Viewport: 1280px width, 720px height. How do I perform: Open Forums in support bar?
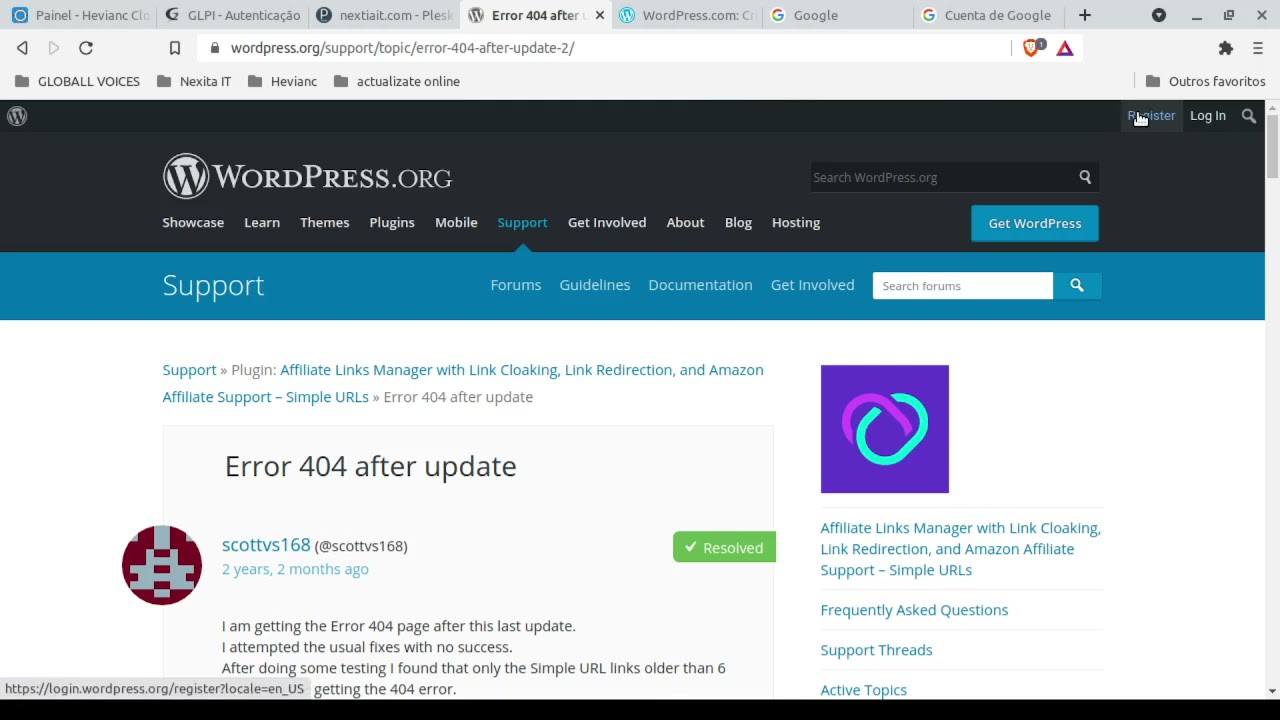(x=516, y=285)
